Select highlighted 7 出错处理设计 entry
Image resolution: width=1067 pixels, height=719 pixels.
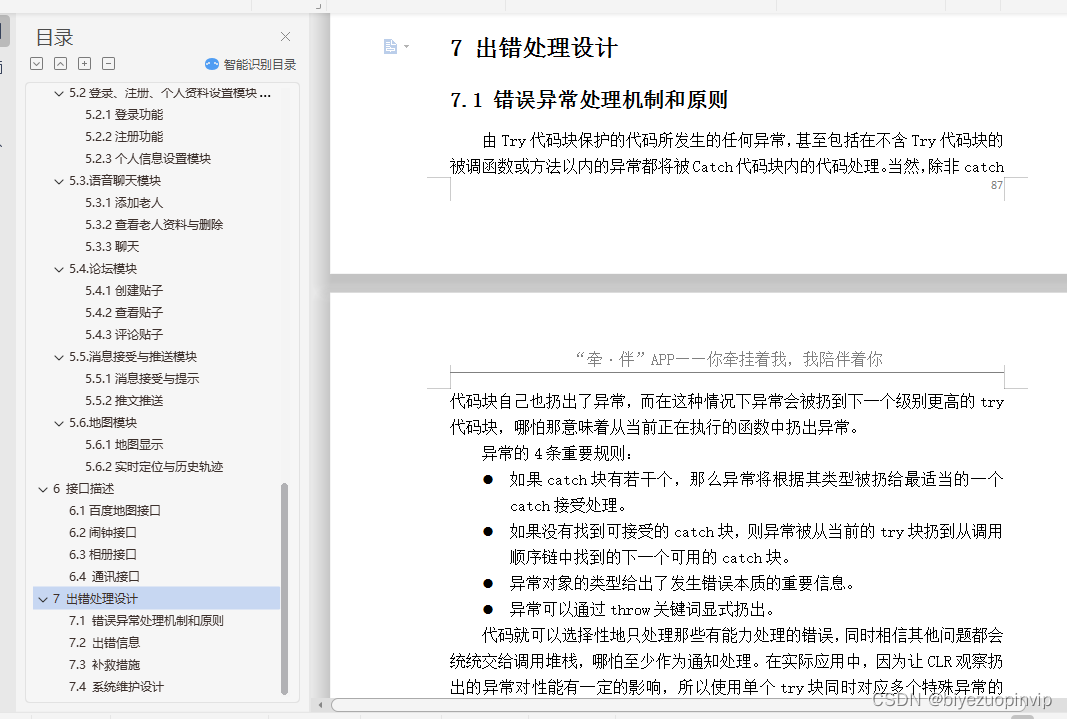tap(157, 599)
